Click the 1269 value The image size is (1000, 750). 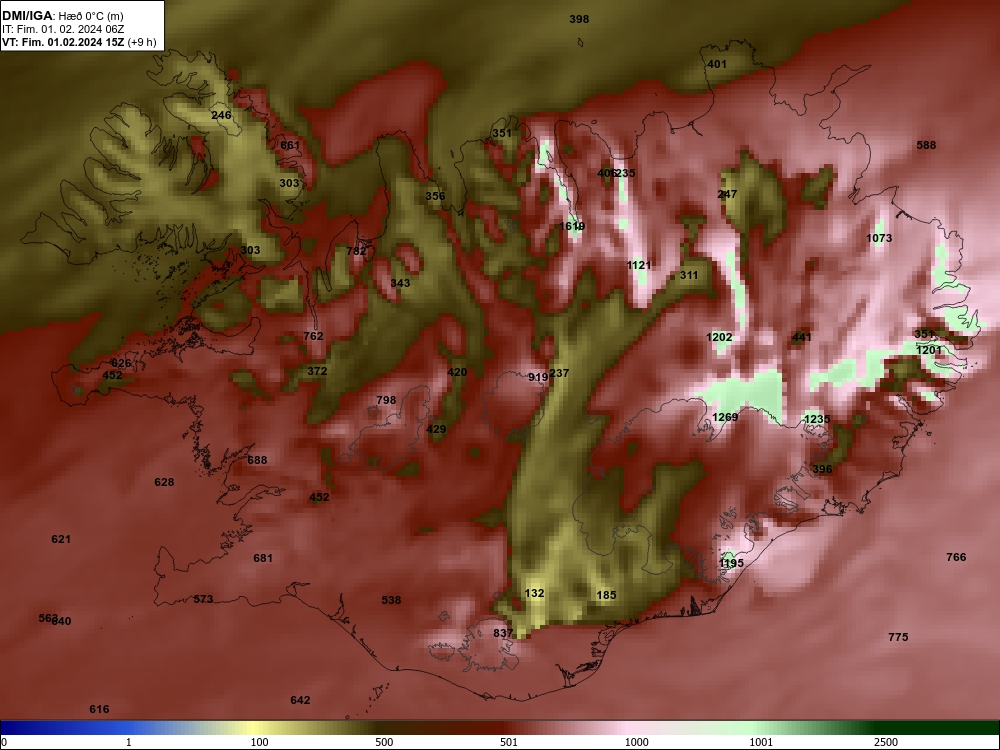coord(725,417)
